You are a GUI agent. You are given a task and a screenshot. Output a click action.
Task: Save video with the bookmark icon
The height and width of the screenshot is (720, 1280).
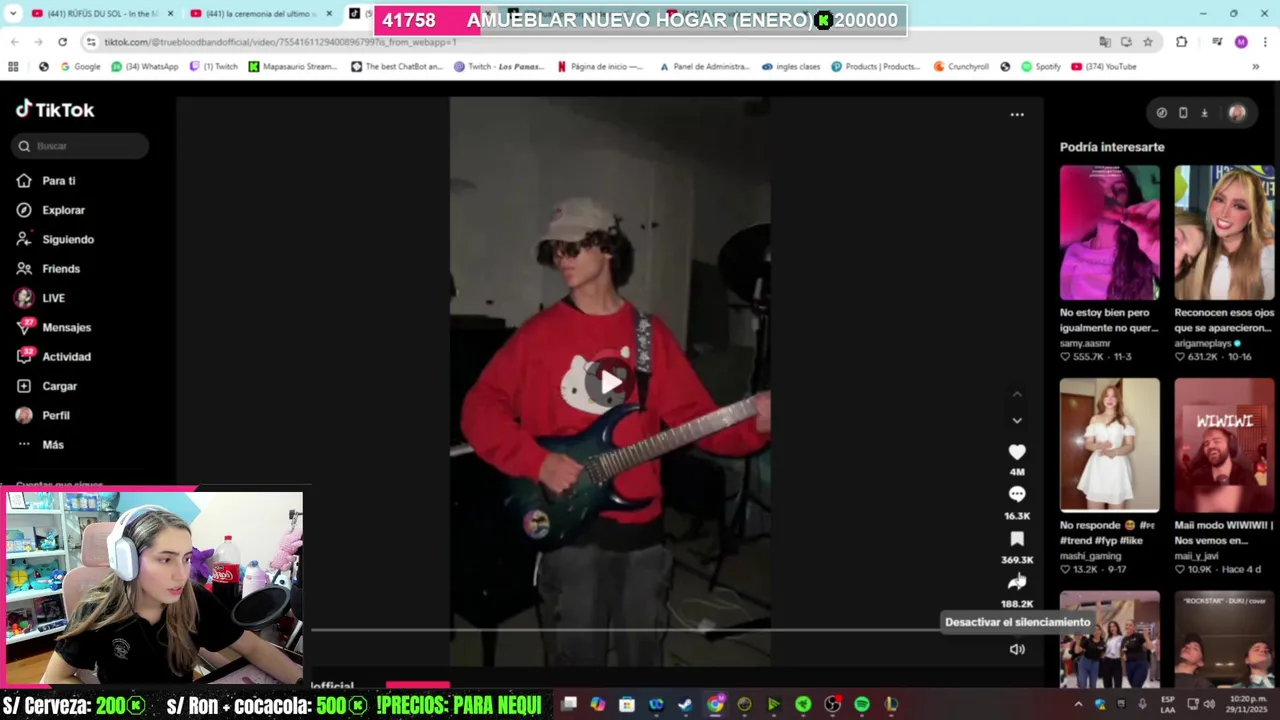[x=1017, y=539]
